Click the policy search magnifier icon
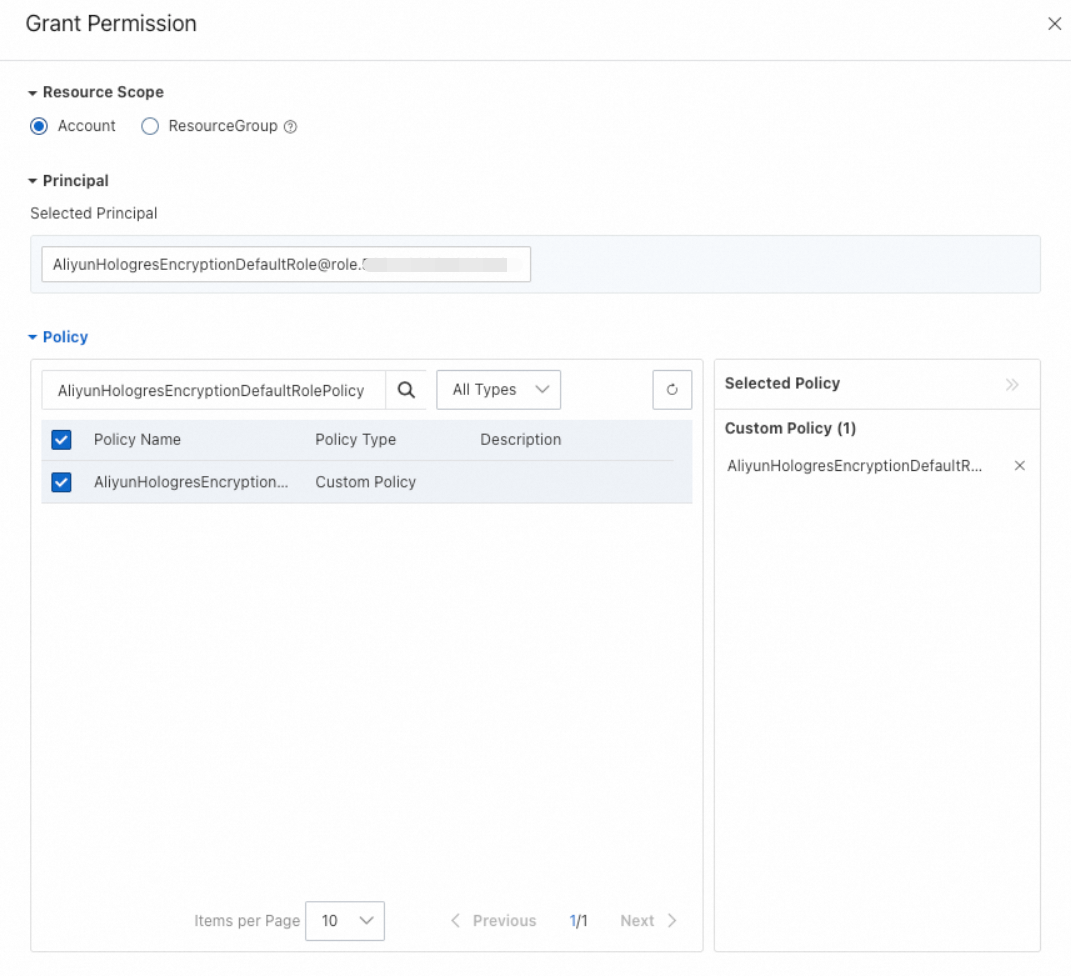Image resolution: width=1071 pixels, height=976 pixels. 406,390
